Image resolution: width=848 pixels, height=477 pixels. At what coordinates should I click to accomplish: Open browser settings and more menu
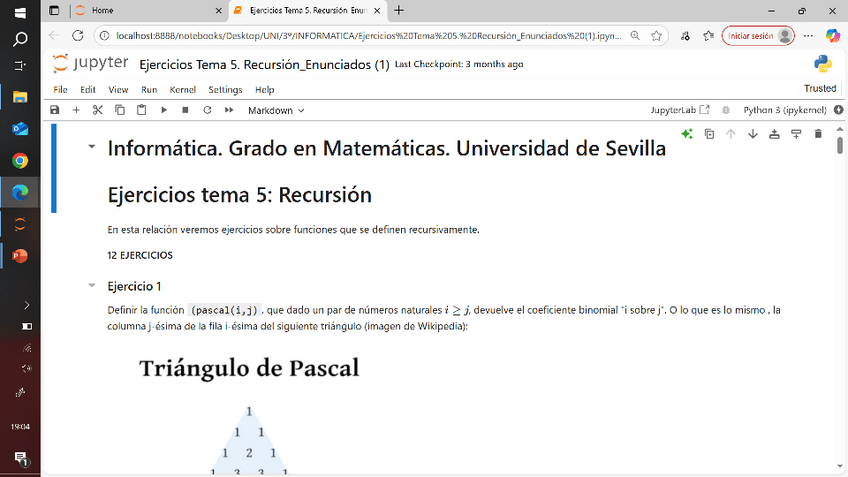808,36
